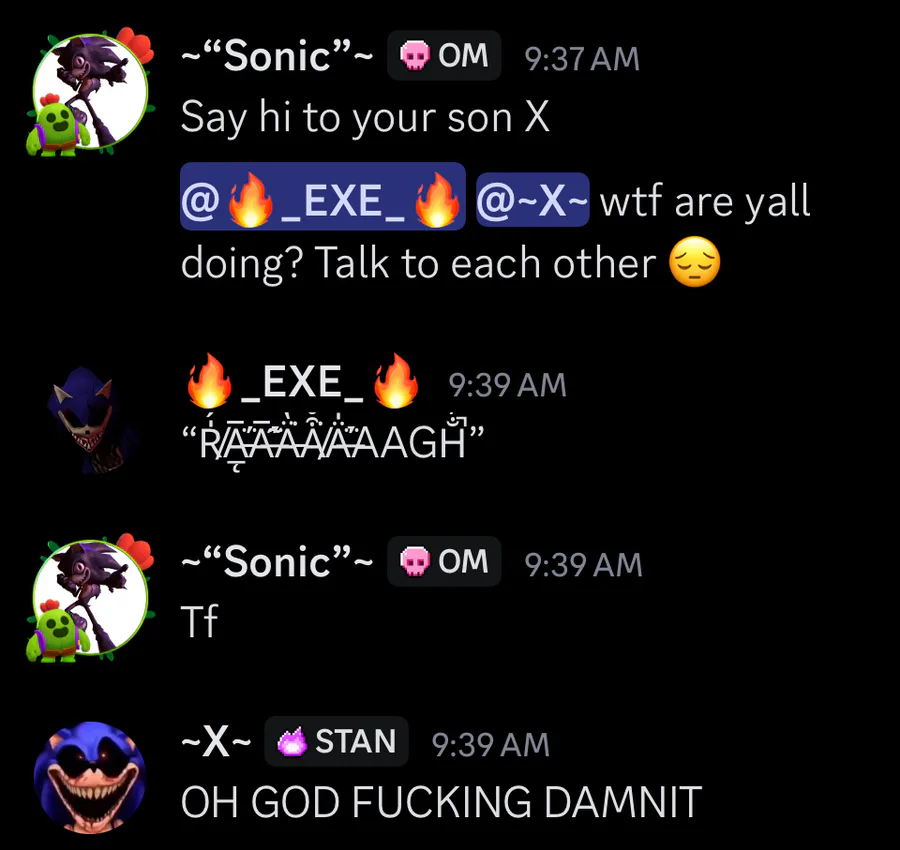Click the 9:37 AM timestamp
Screen dimensions: 900x850
pos(582,59)
